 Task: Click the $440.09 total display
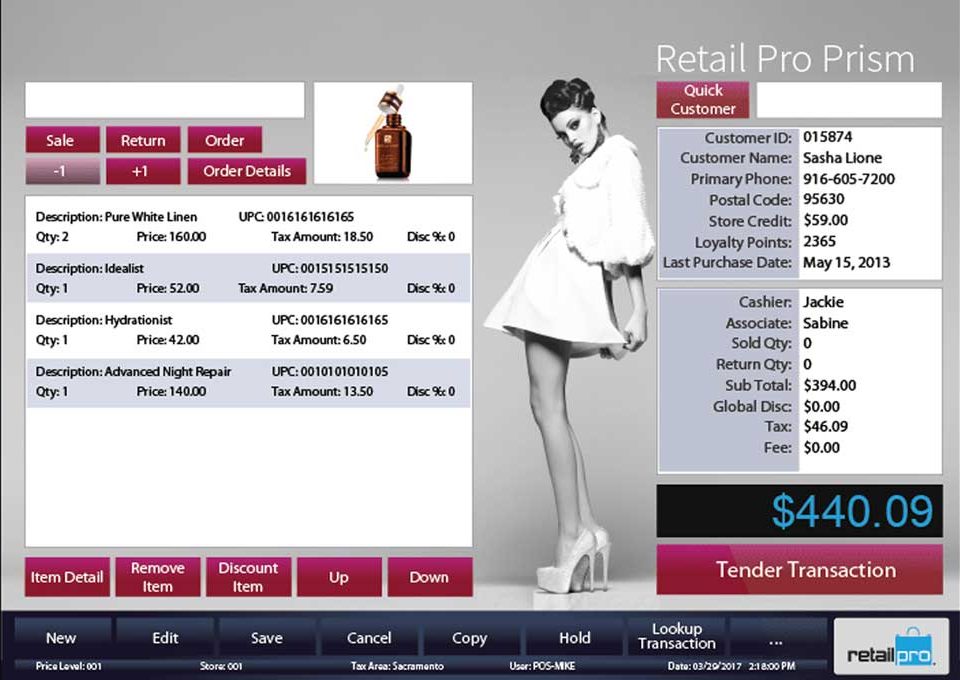tap(800, 511)
